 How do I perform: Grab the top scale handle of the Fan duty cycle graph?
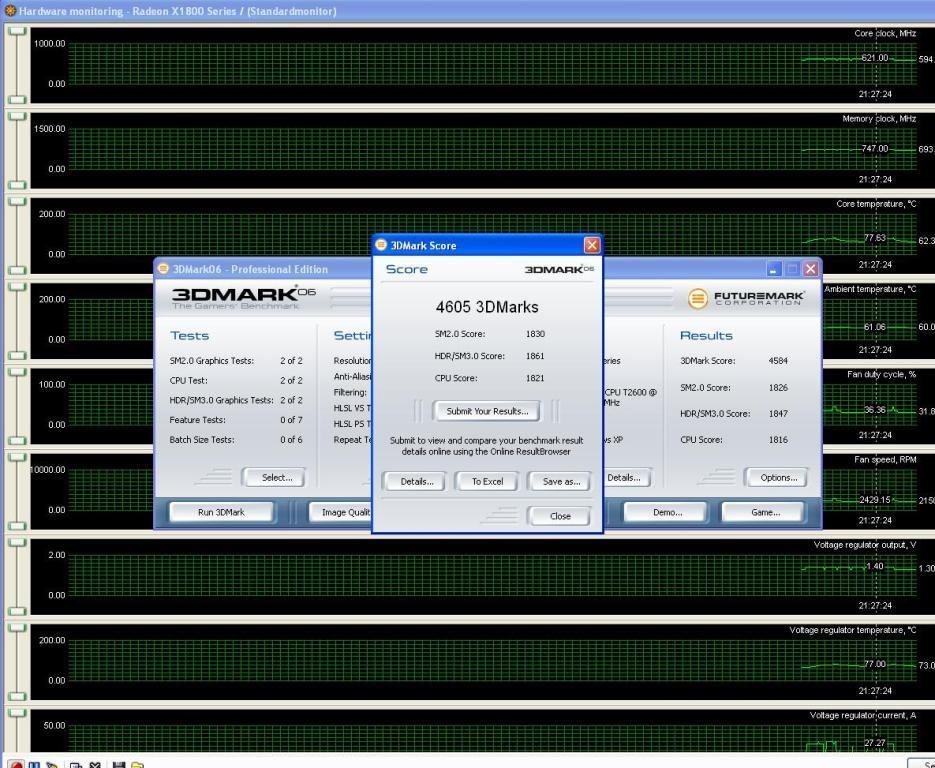coord(17,372)
